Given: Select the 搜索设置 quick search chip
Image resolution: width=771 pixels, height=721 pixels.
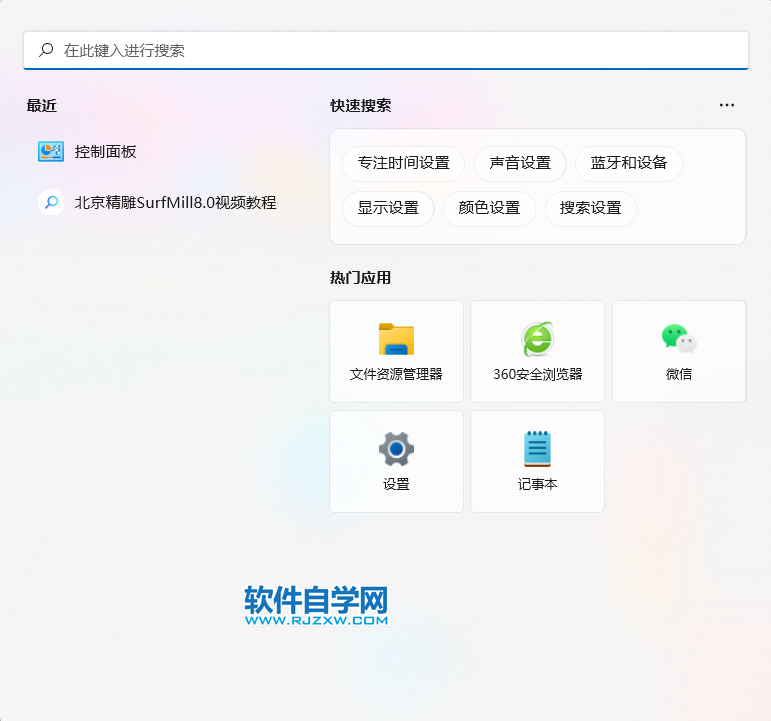Looking at the screenshot, I should pyautogui.click(x=590, y=208).
